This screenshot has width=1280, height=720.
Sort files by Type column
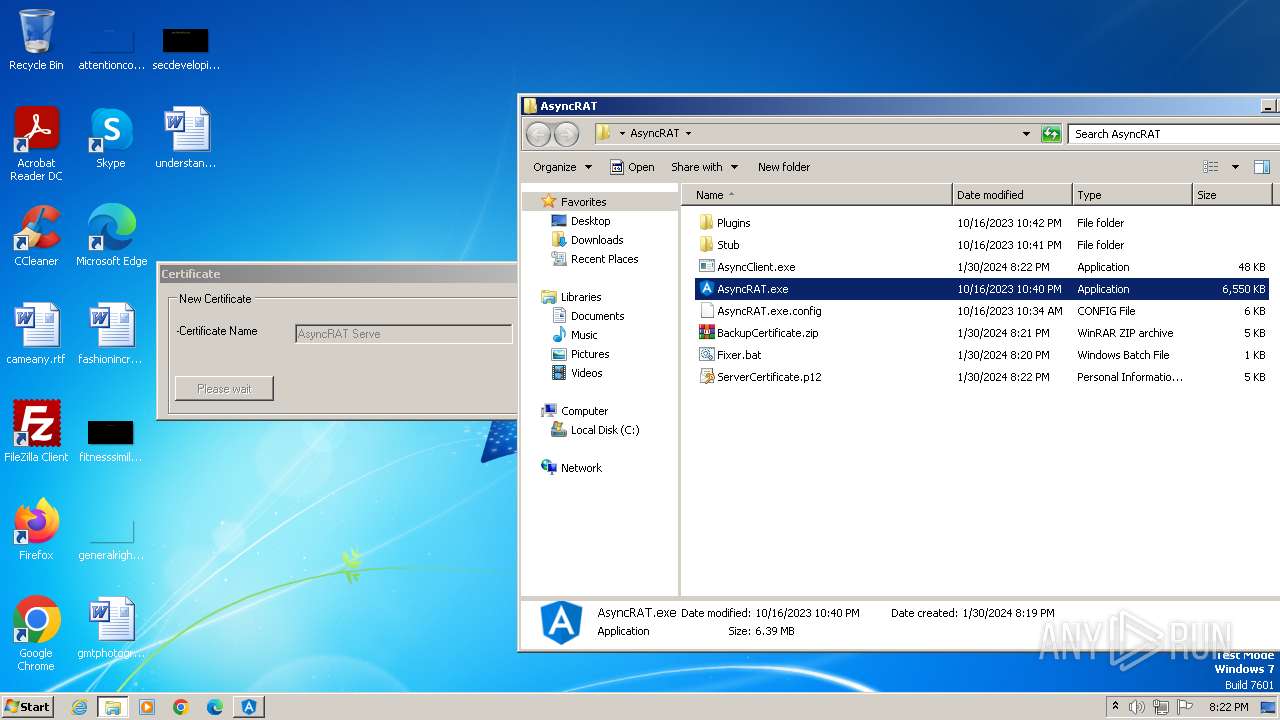click(x=1132, y=195)
